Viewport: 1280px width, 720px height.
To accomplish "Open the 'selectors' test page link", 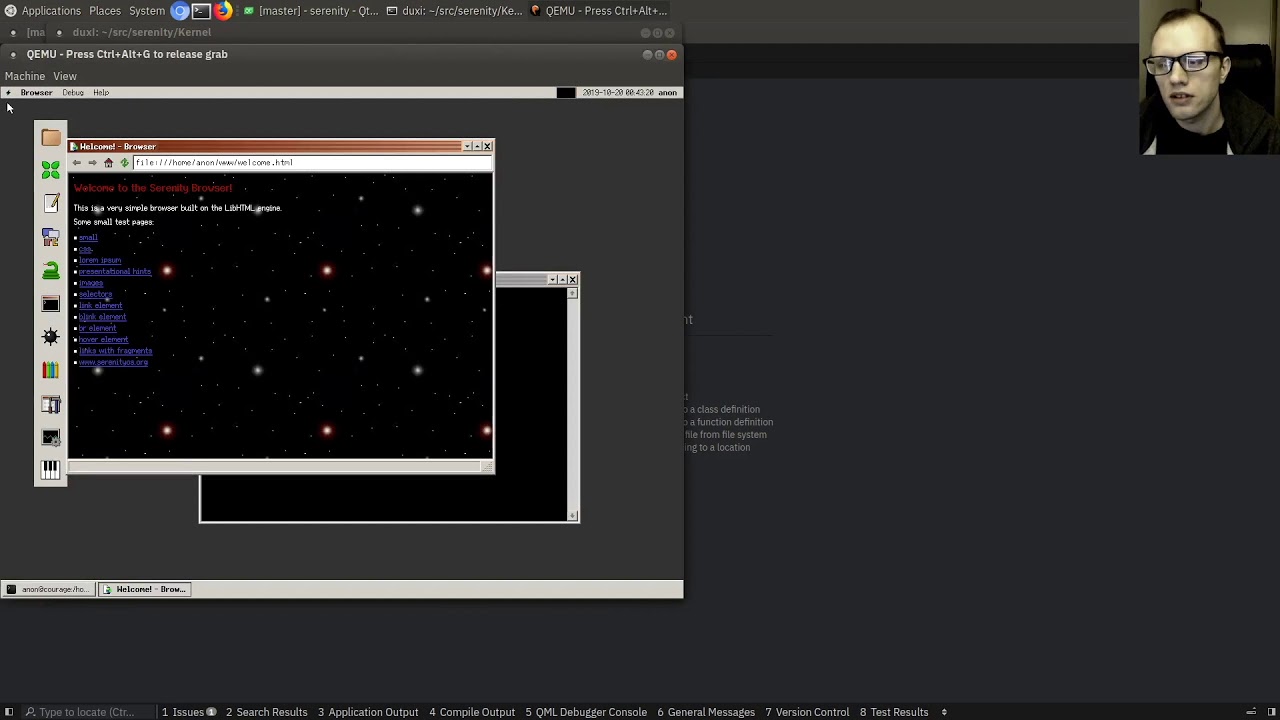I will 96,294.
